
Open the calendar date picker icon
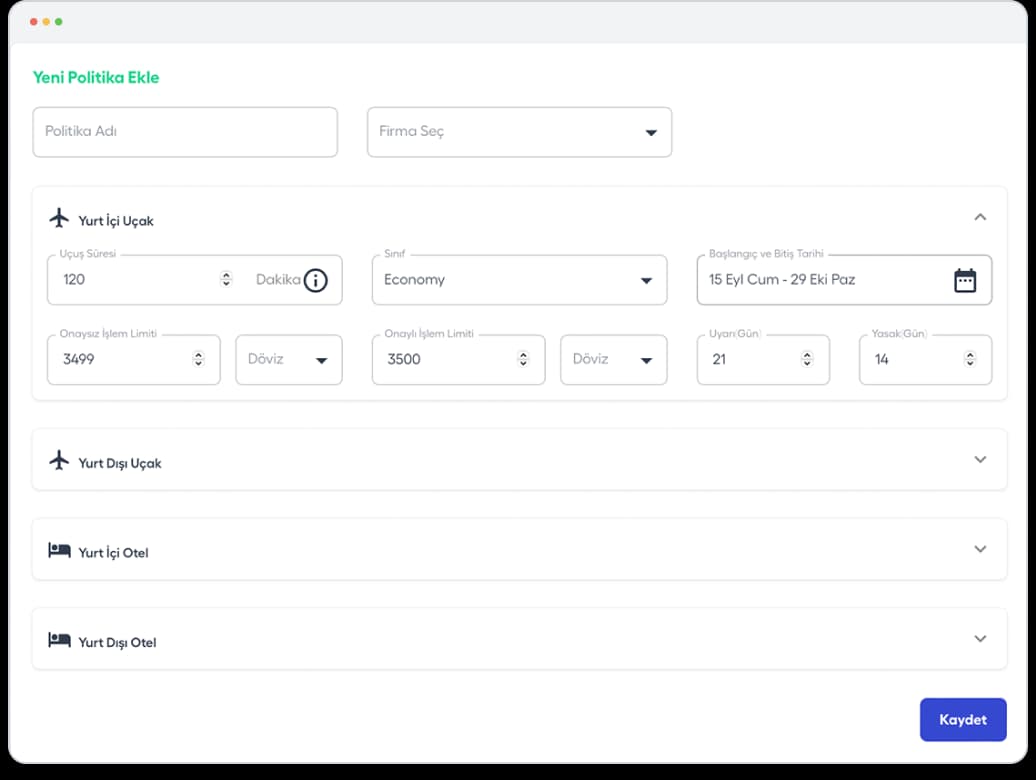point(964,280)
